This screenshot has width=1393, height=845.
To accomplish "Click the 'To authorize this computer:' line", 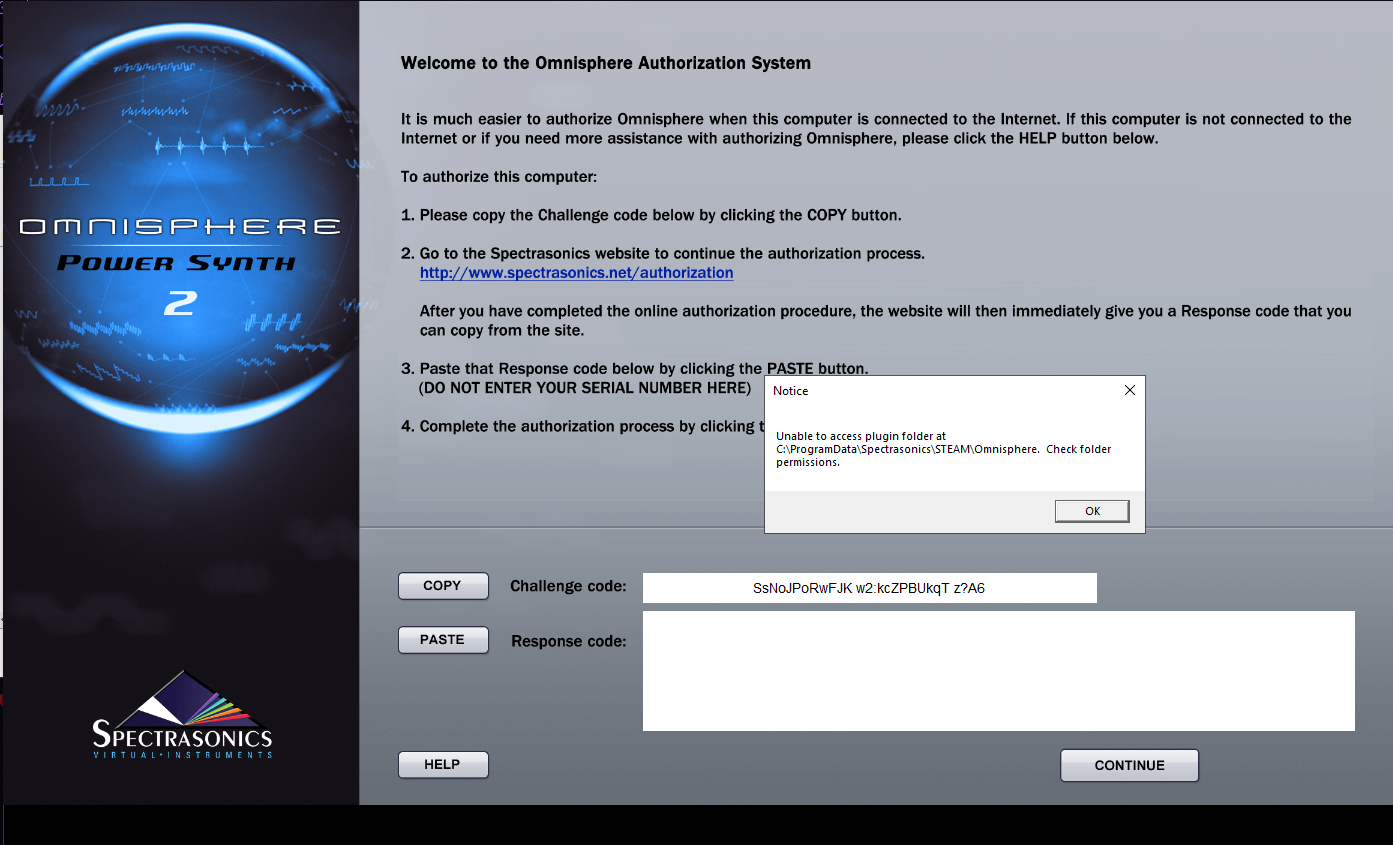I will (498, 177).
